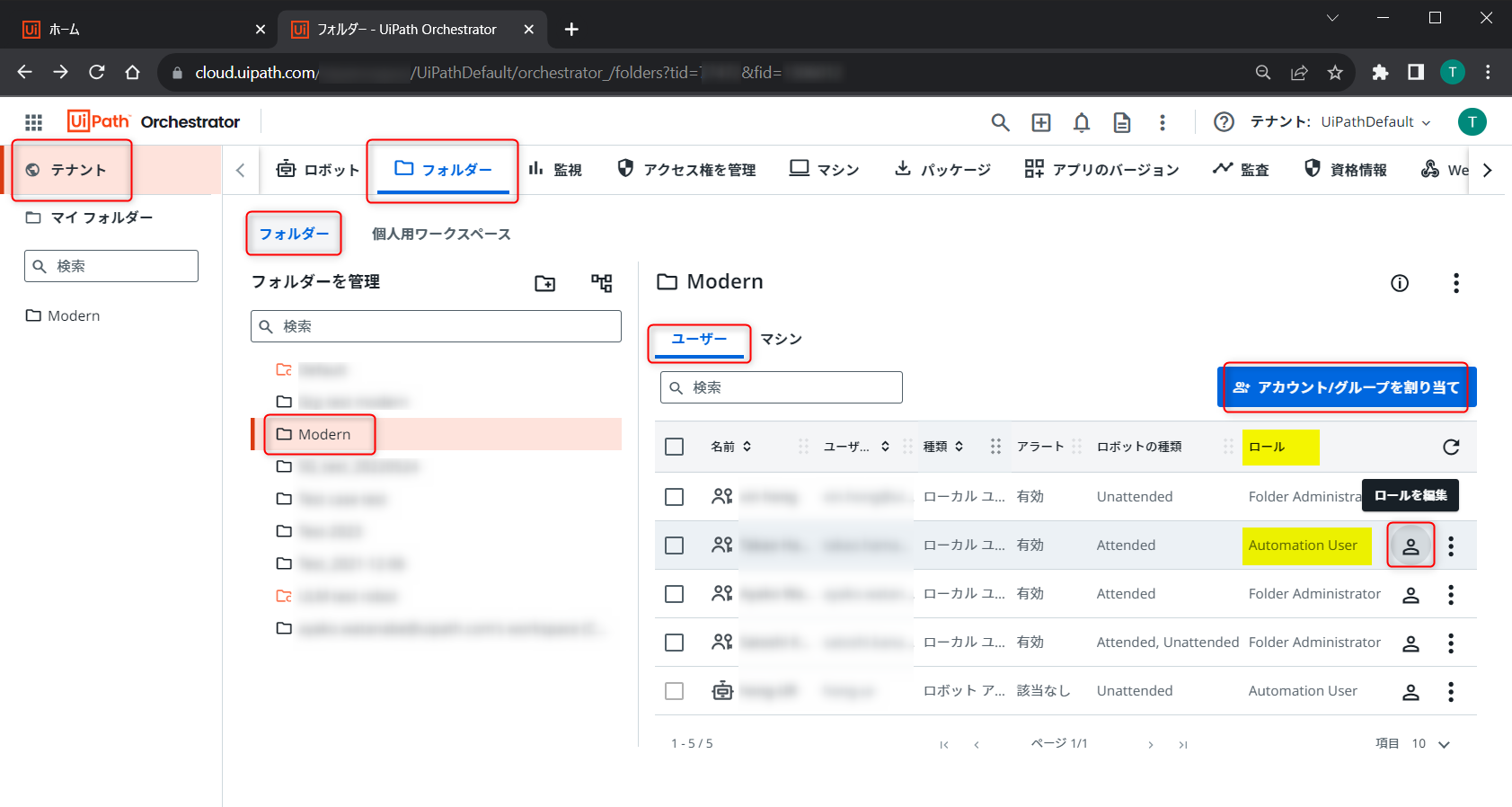Image resolution: width=1512 pixels, height=807 pixels.
Task: Refresh the users table
Action: 1451,447
